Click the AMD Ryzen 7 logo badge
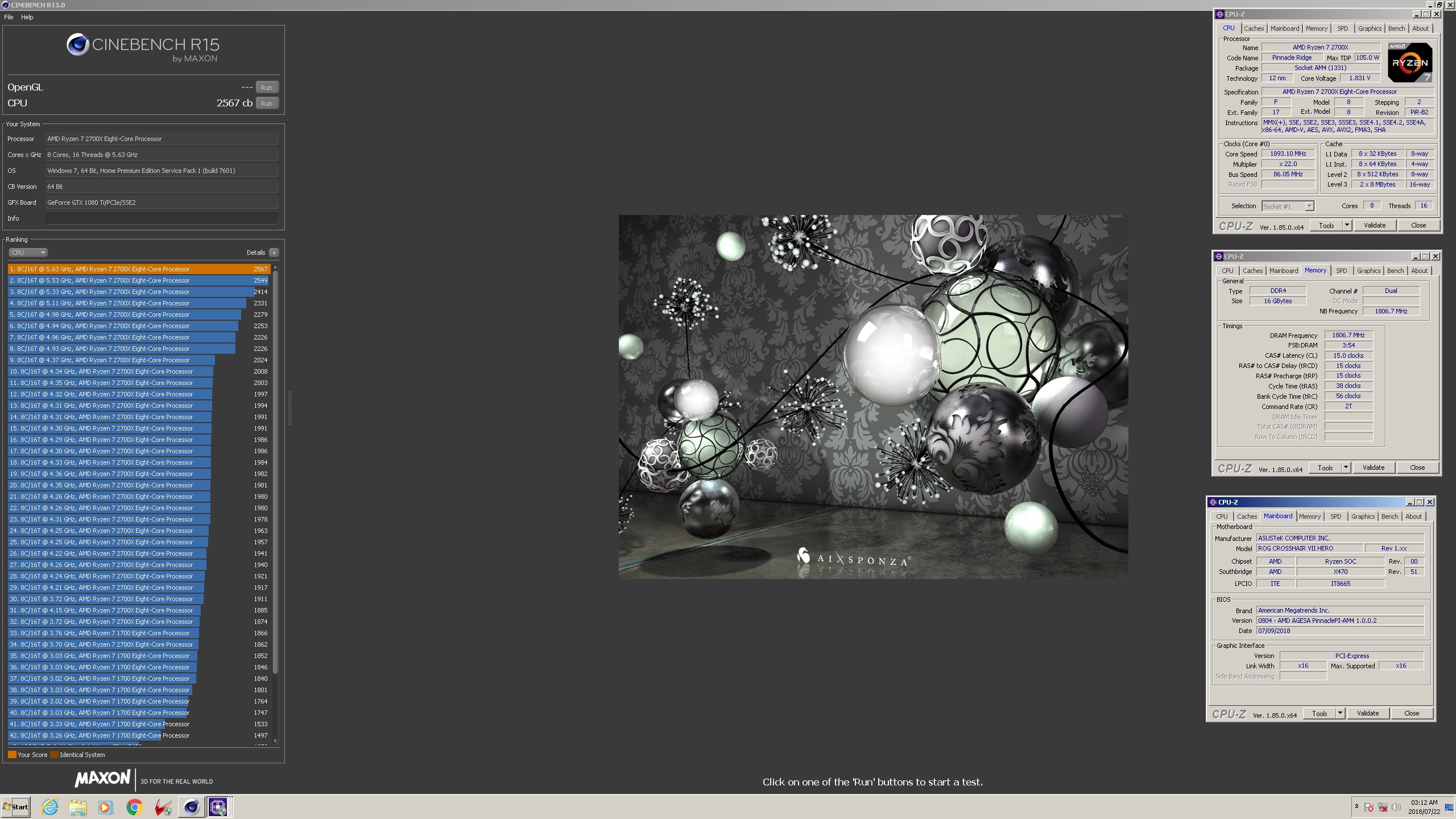This screenshot has height=819, width=1456. tap(1409, 63)
